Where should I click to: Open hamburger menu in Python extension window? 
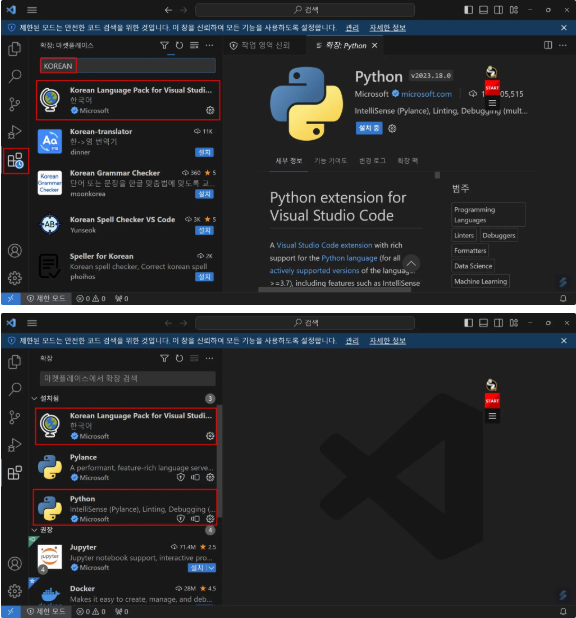32,10
